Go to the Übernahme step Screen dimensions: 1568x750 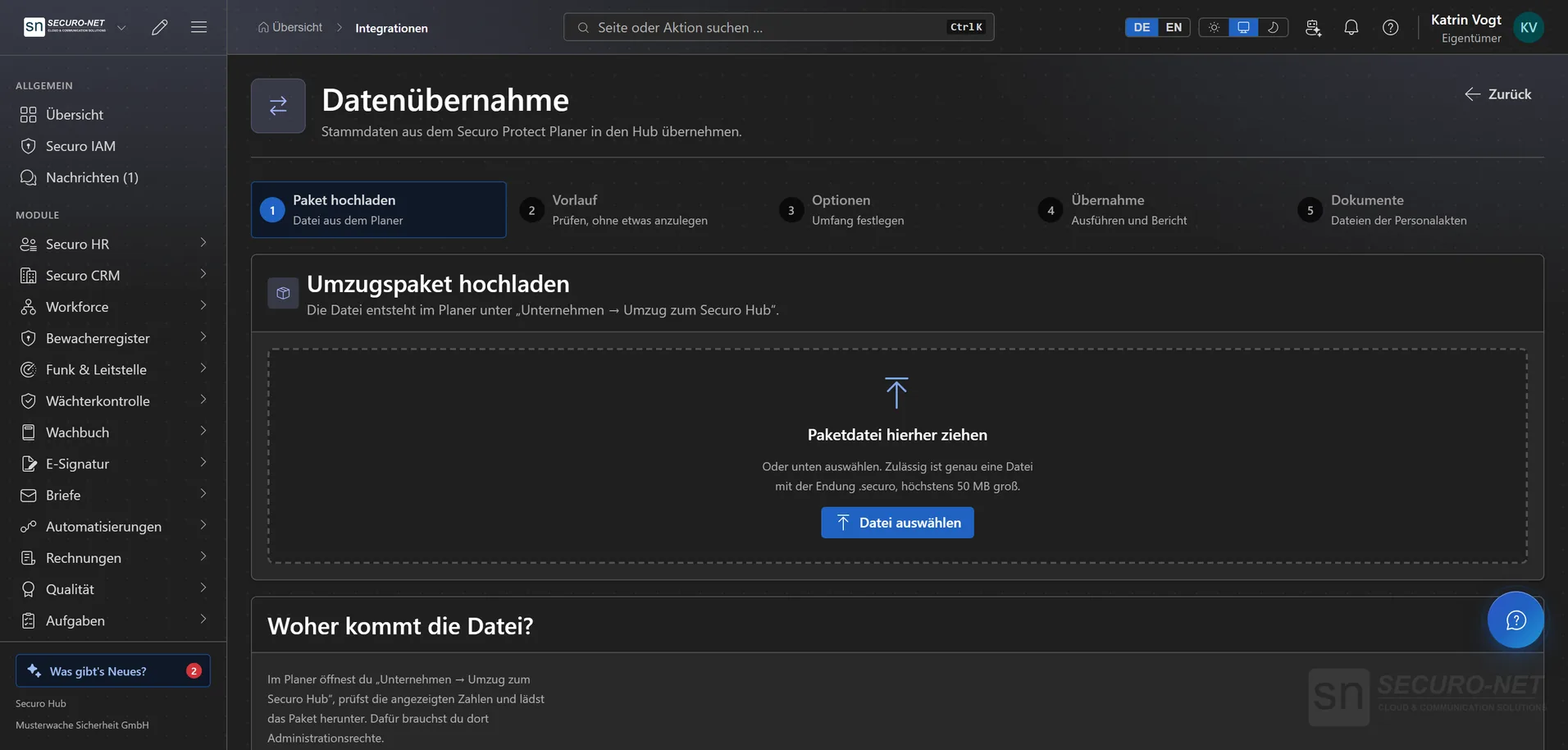pyautogui.click(x=1157, y=210)
